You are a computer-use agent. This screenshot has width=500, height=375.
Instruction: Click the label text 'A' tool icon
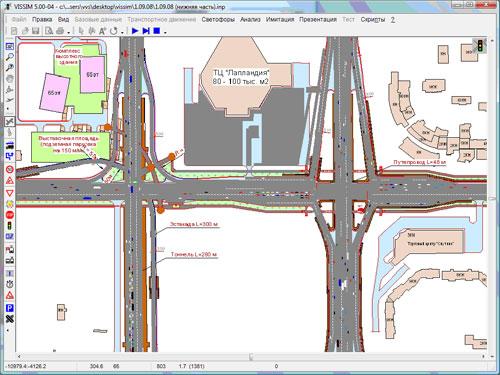103,31
